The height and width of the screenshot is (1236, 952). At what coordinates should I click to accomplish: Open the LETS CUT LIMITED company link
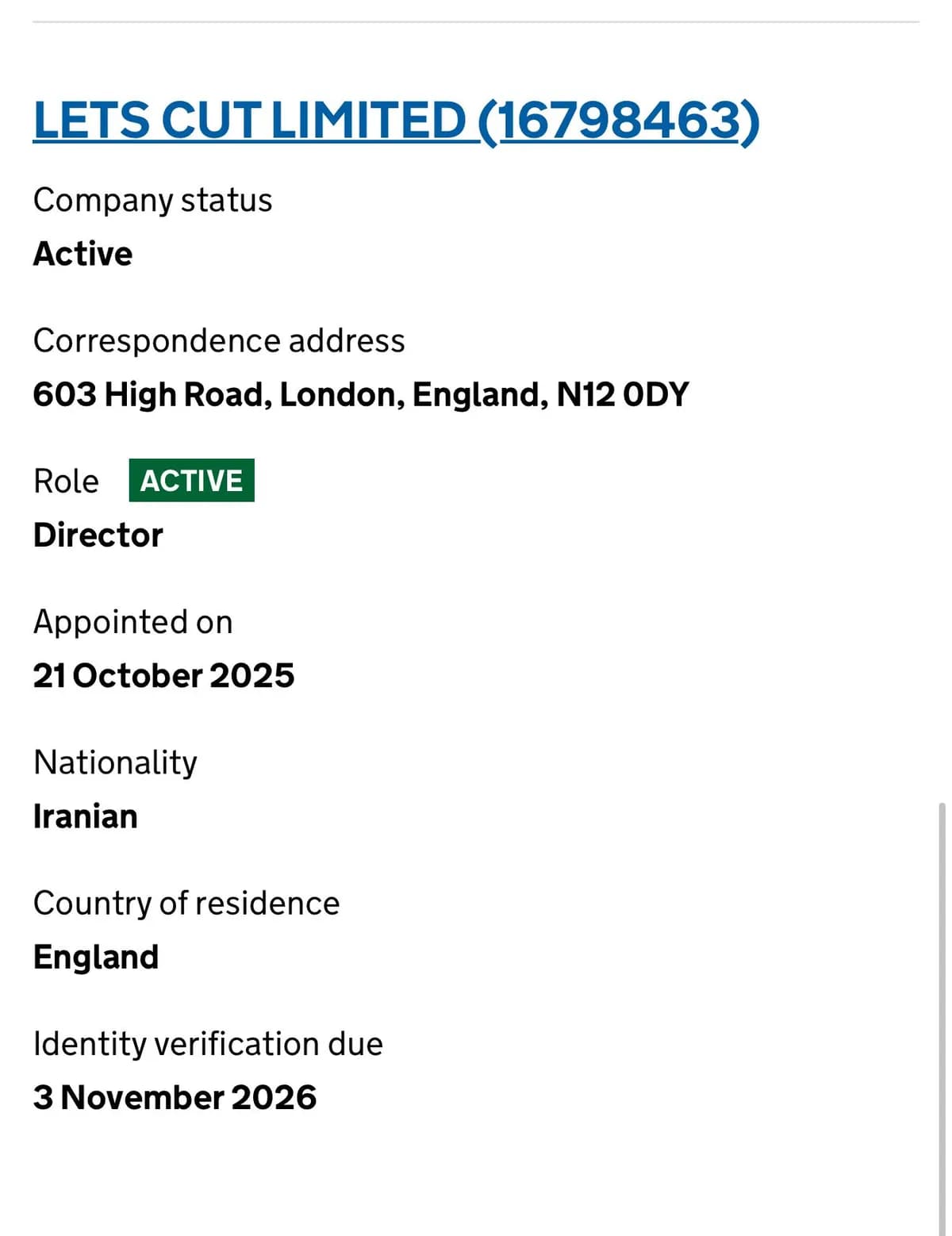point(396,121)
